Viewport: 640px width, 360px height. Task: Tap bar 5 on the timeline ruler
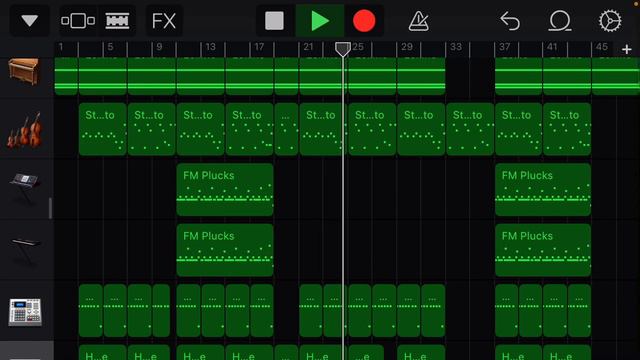[110, 47]
